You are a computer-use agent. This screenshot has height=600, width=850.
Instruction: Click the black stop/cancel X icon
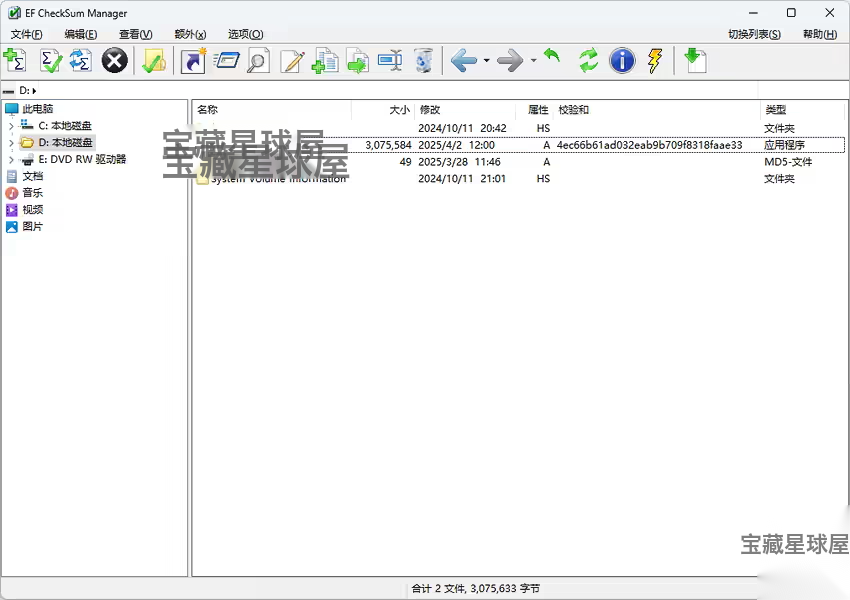[x=114, y=60]
